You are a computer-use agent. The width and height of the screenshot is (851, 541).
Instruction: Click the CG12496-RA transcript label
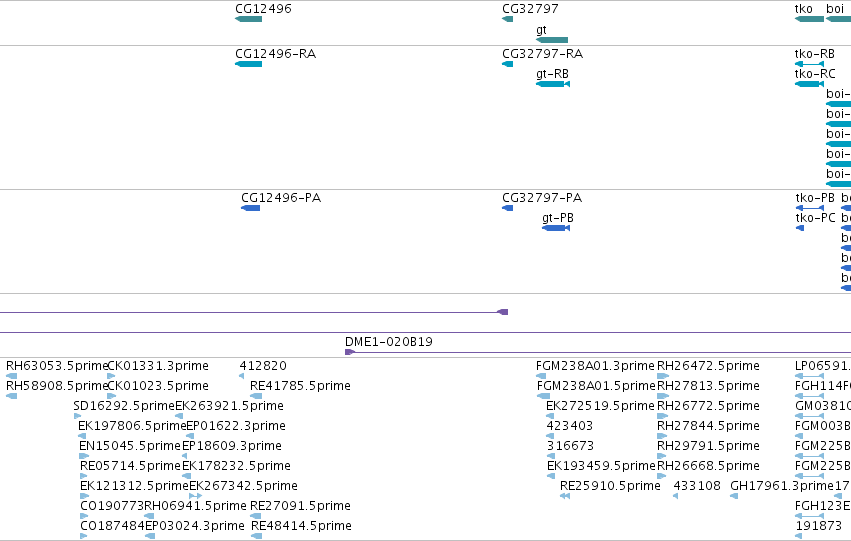coord(276,54)
